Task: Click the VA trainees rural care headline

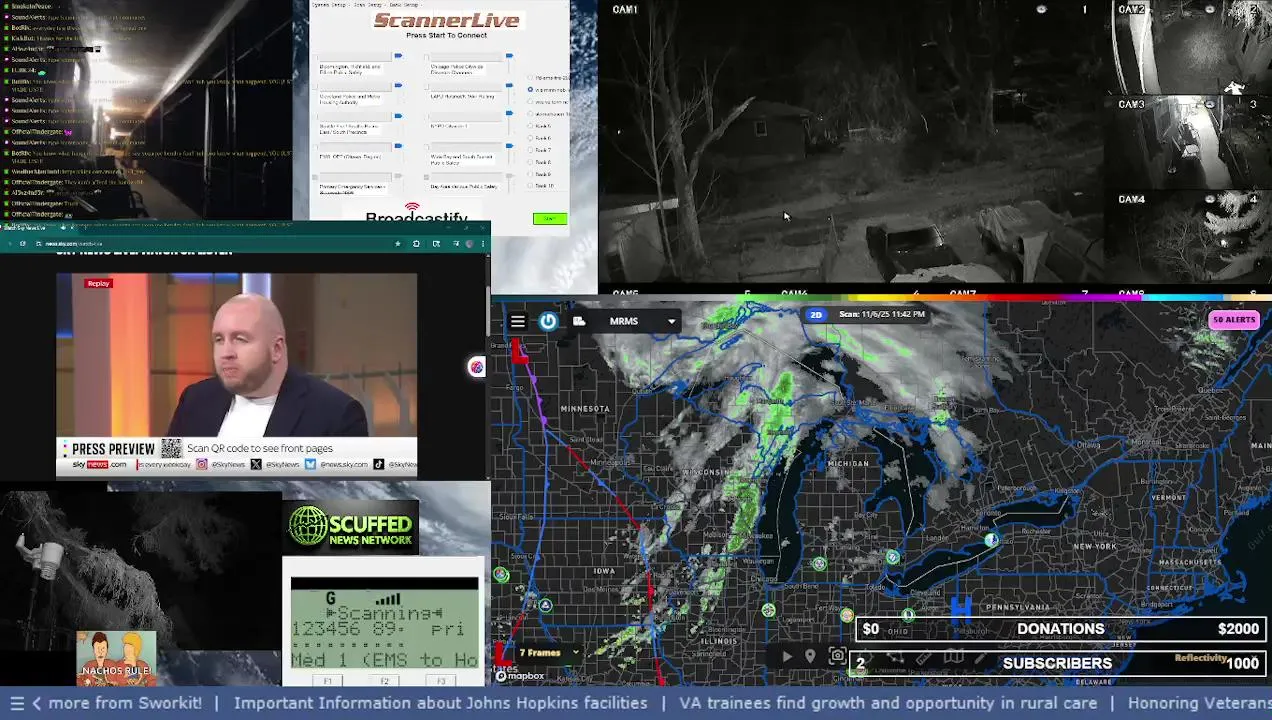Action: (x=888, y=703)
